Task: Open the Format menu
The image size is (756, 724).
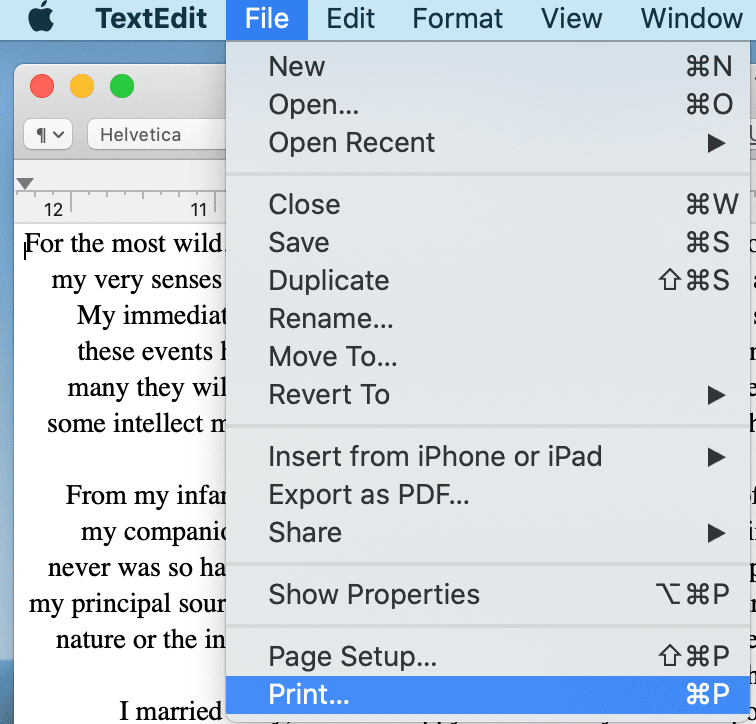Action: tap(458, 19)
